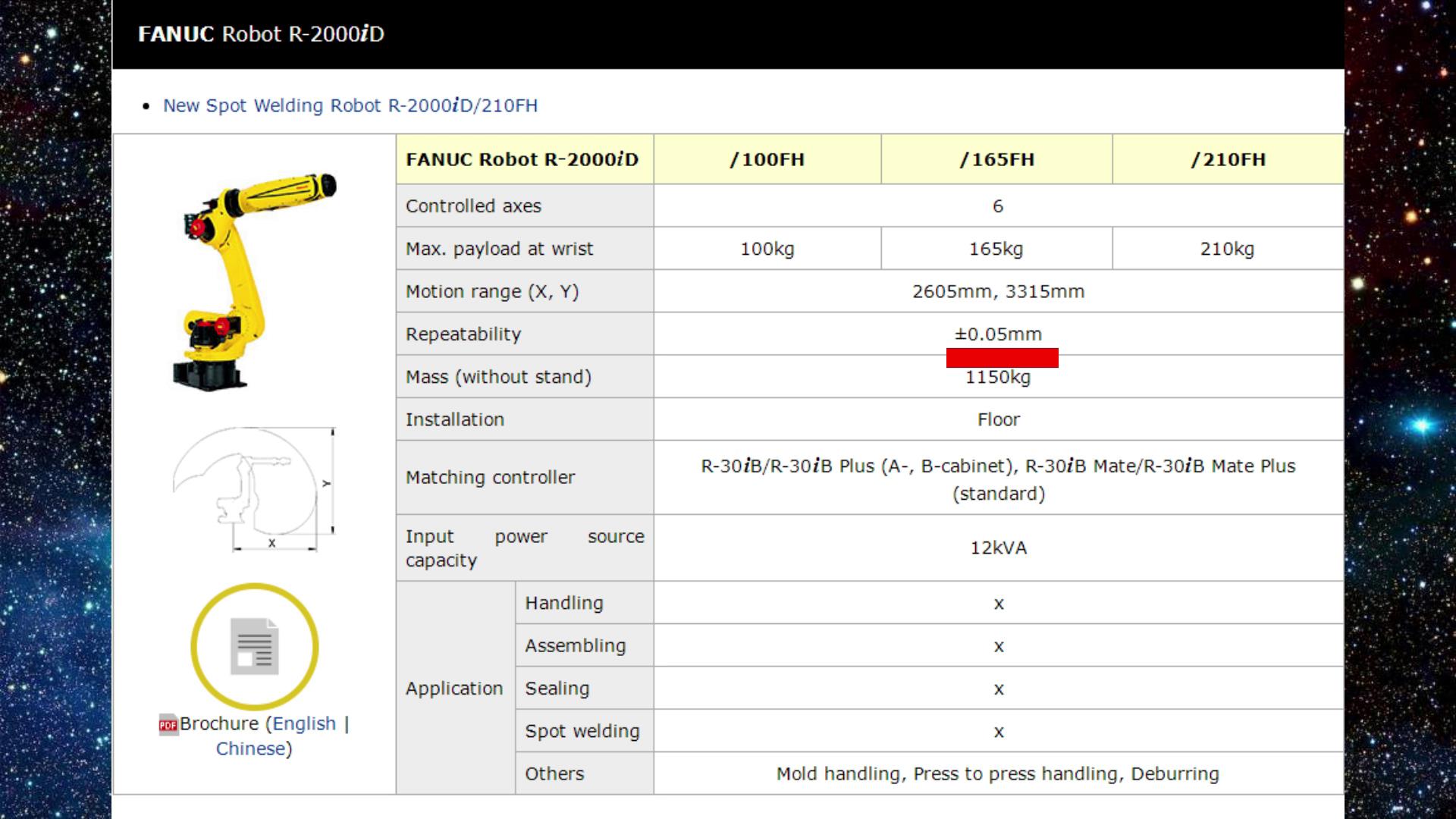
Task: Click the Spot welding x mark
Action: point(998,732)
